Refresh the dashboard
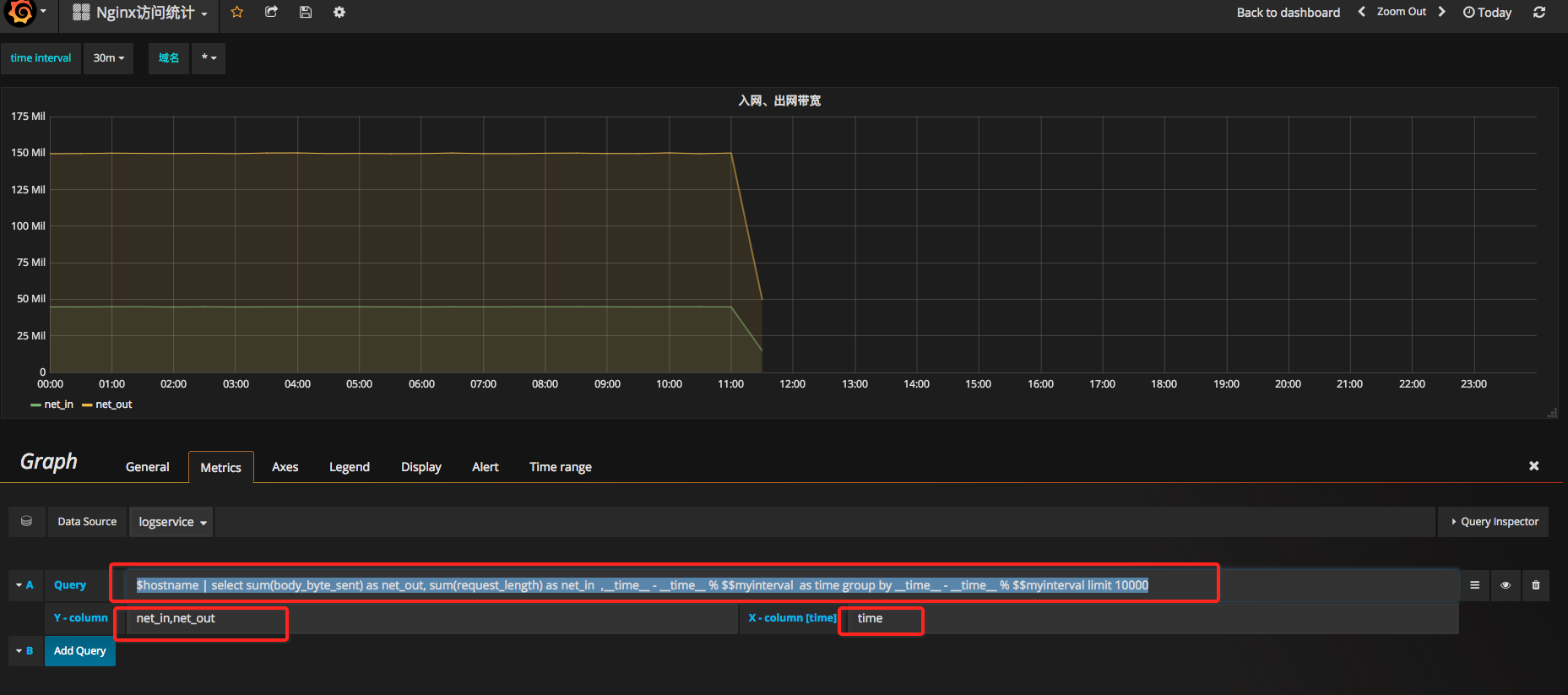The height and width of the screenshot is (695, 1568). coord(1539,12)
